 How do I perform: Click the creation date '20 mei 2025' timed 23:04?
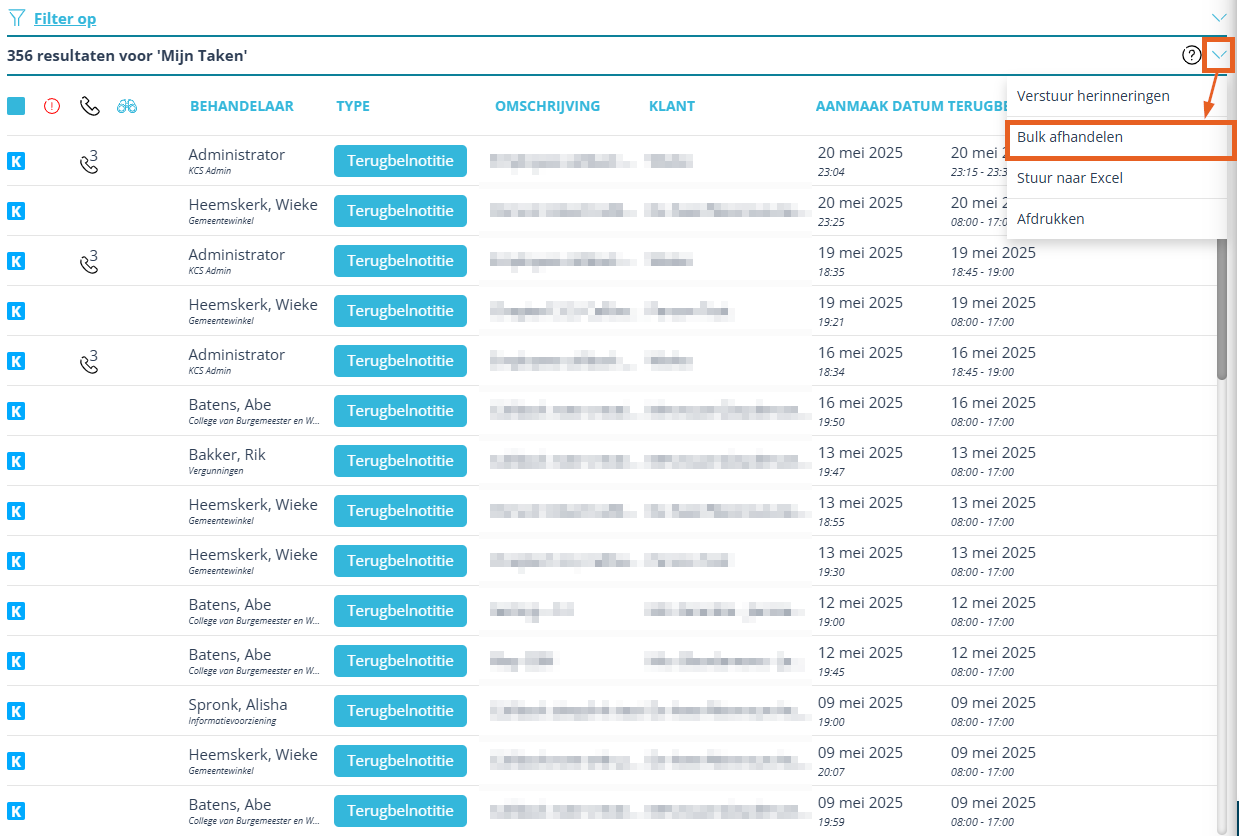[x=860, y=153]
